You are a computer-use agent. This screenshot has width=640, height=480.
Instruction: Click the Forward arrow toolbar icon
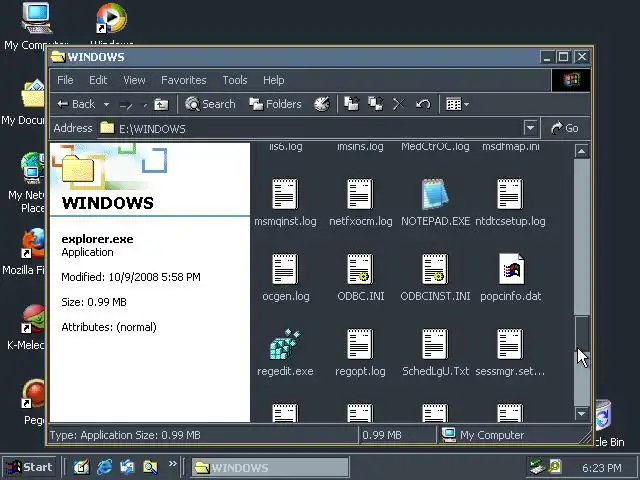pyautogui.click(x=126, y=105)
